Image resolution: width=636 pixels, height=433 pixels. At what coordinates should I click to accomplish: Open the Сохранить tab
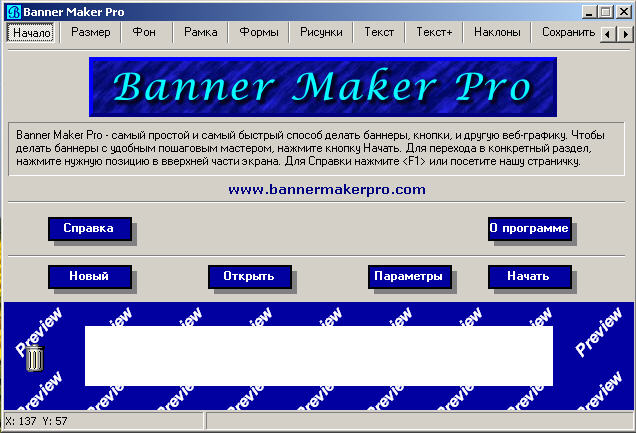[568, 32]
